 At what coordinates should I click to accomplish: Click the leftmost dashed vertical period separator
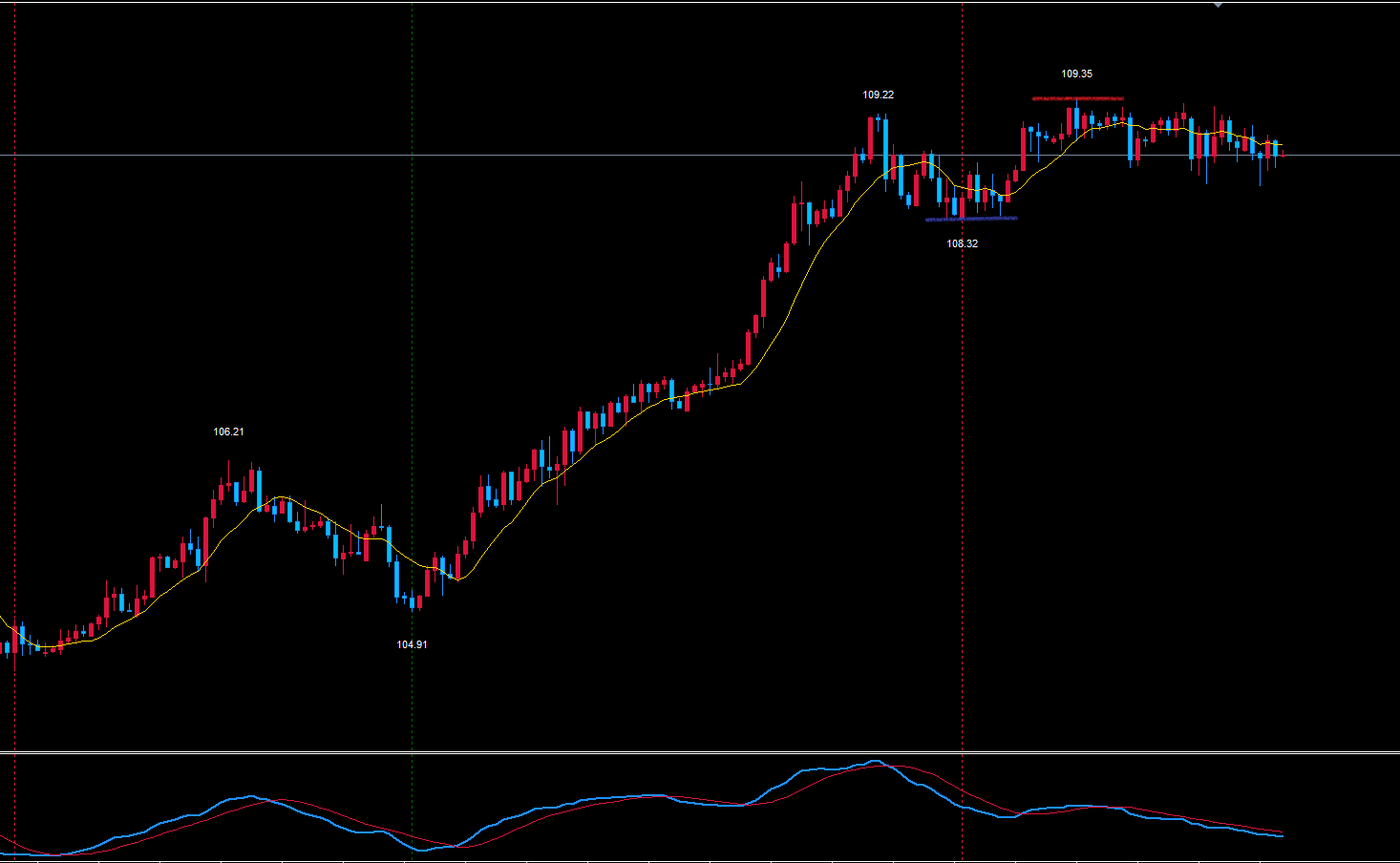pos(14,382)
